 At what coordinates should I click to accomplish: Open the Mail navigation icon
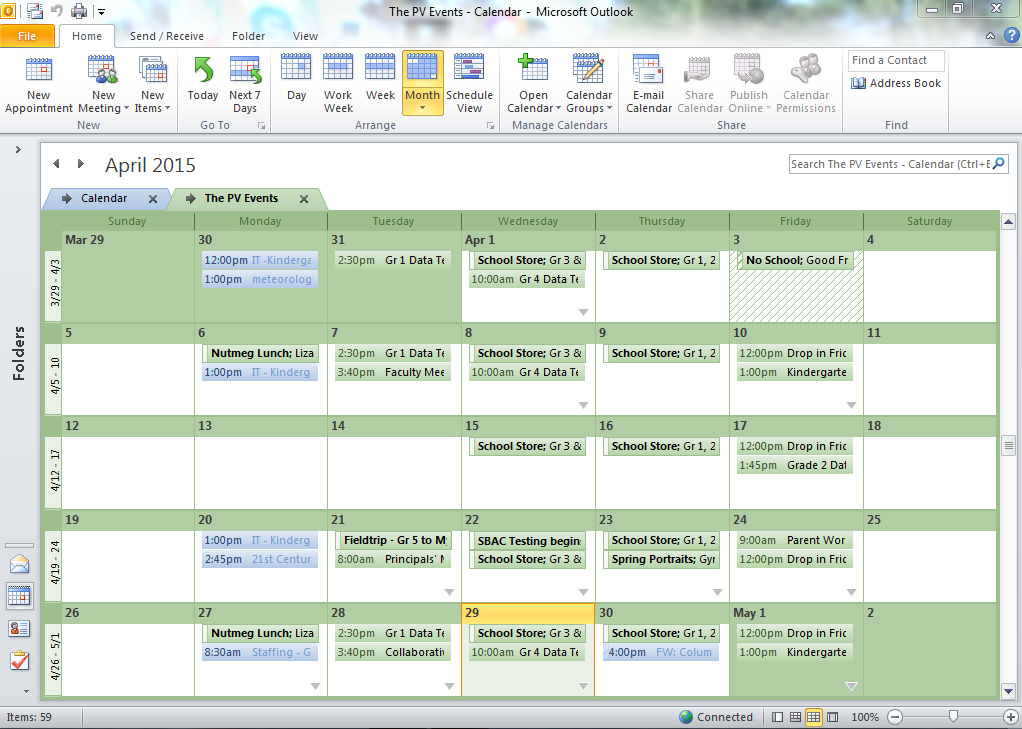[x=20, y=565]
